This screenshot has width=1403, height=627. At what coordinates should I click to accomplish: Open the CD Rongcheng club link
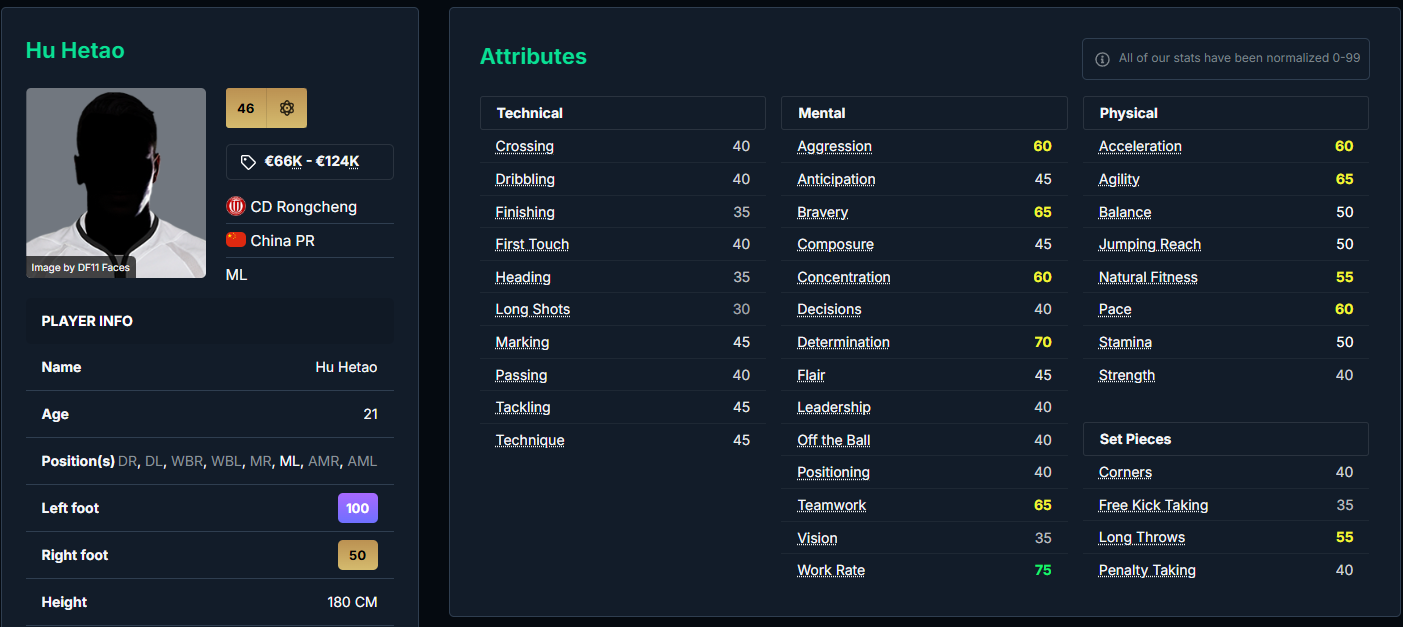(303, 207)
